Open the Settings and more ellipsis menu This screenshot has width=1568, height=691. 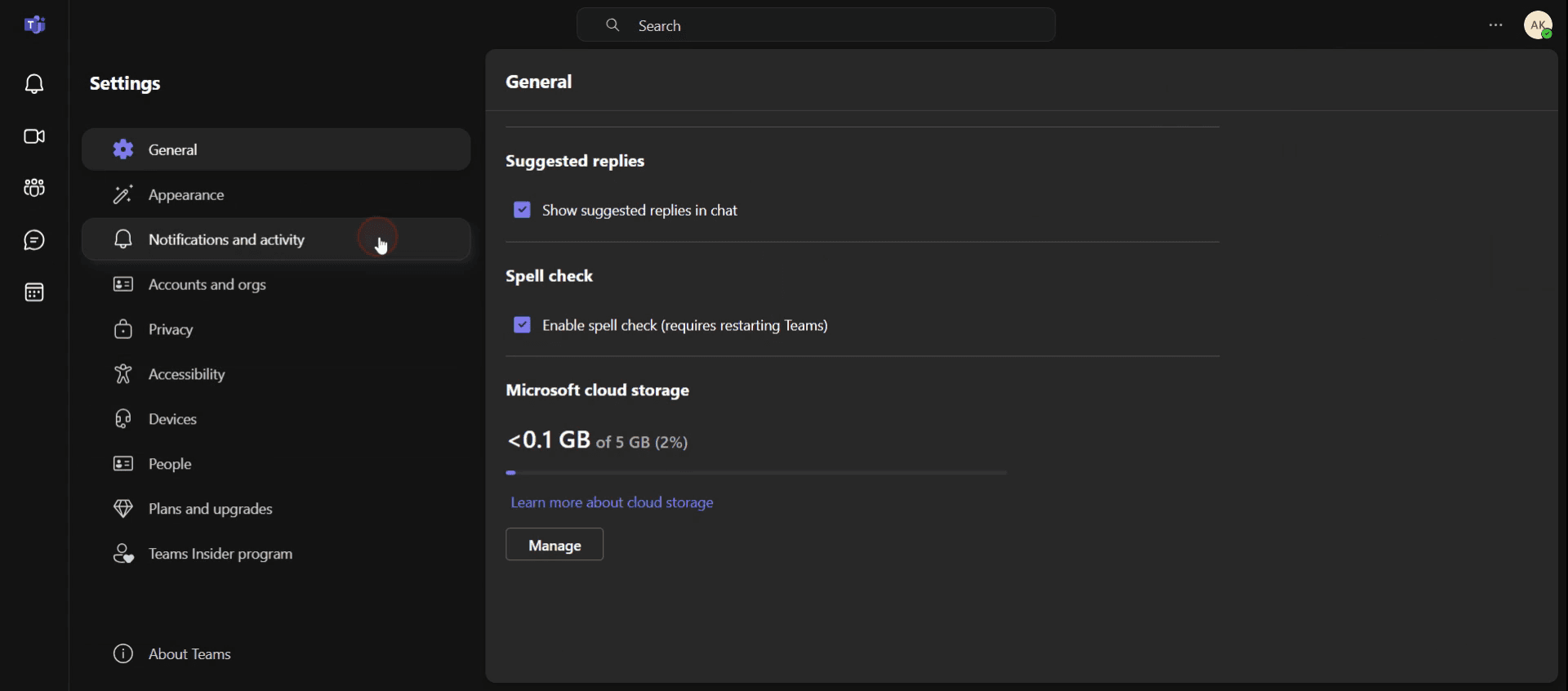click(1496, 26)
